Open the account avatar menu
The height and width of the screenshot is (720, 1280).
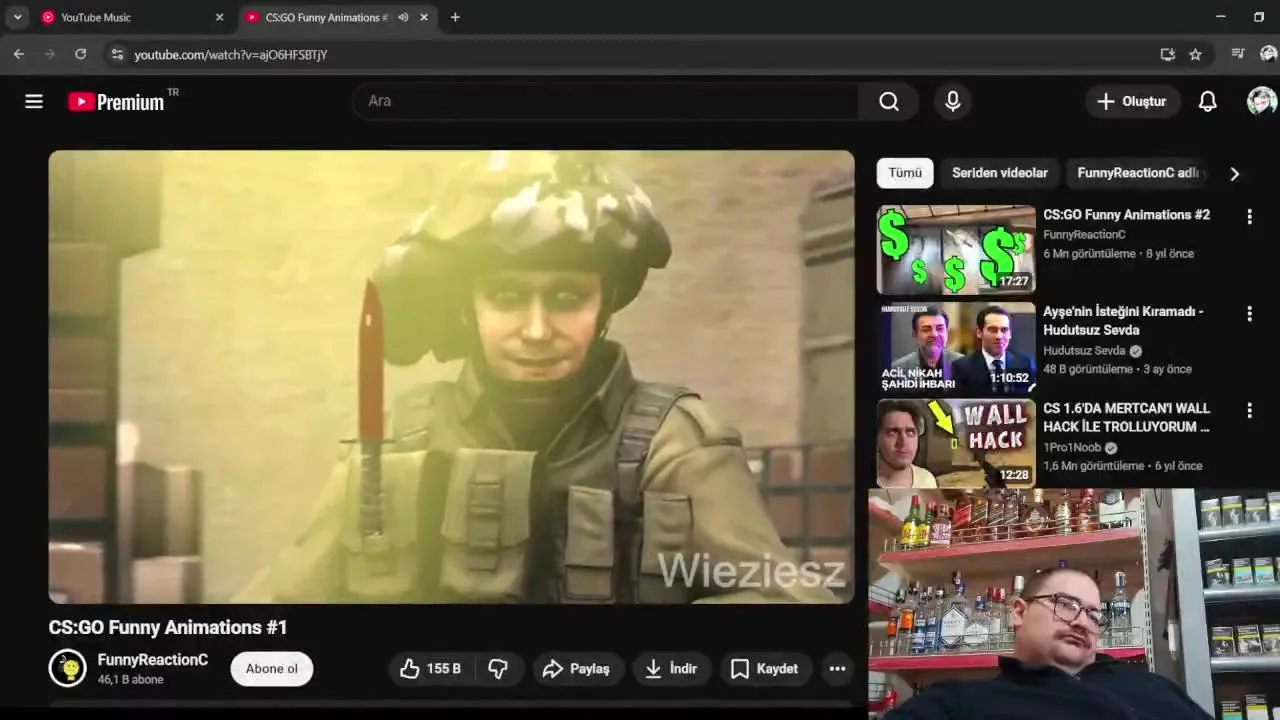pos(1262,101)
